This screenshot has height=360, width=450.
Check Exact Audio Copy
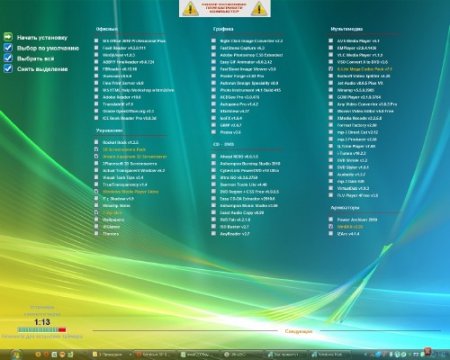pyautogui.click(x=214, y=212)
